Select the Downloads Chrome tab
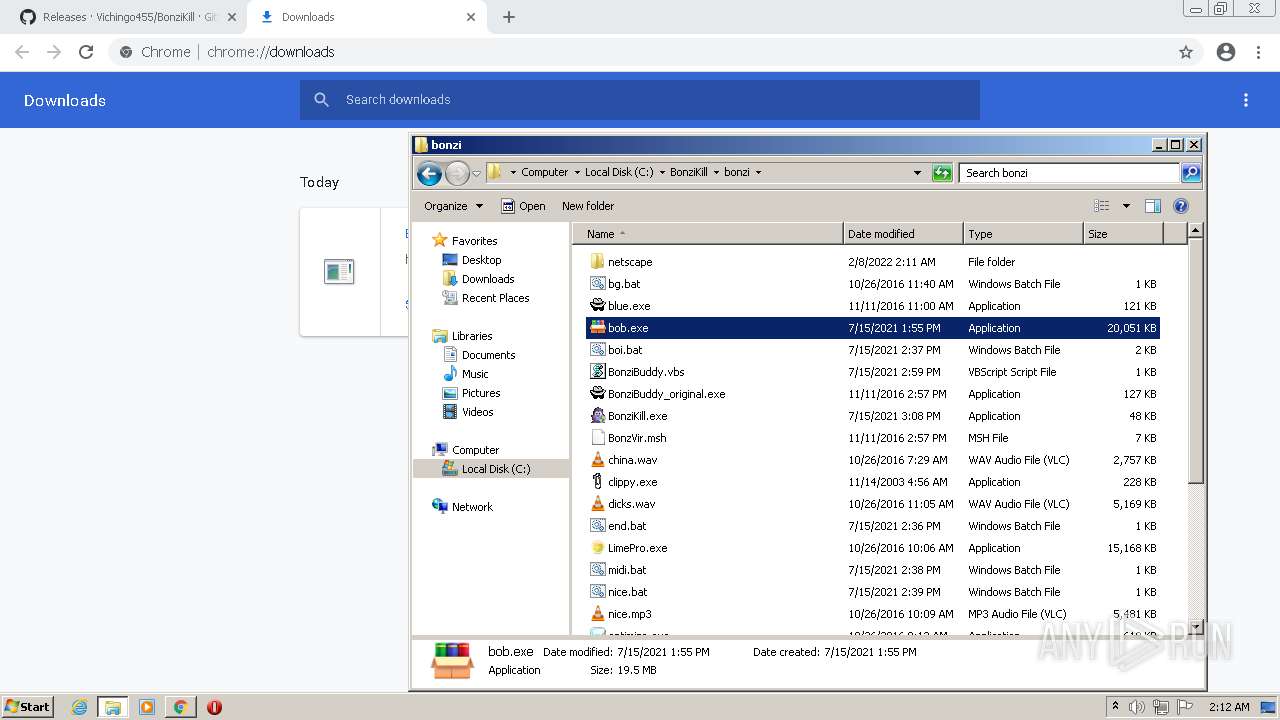 (366, 17)
